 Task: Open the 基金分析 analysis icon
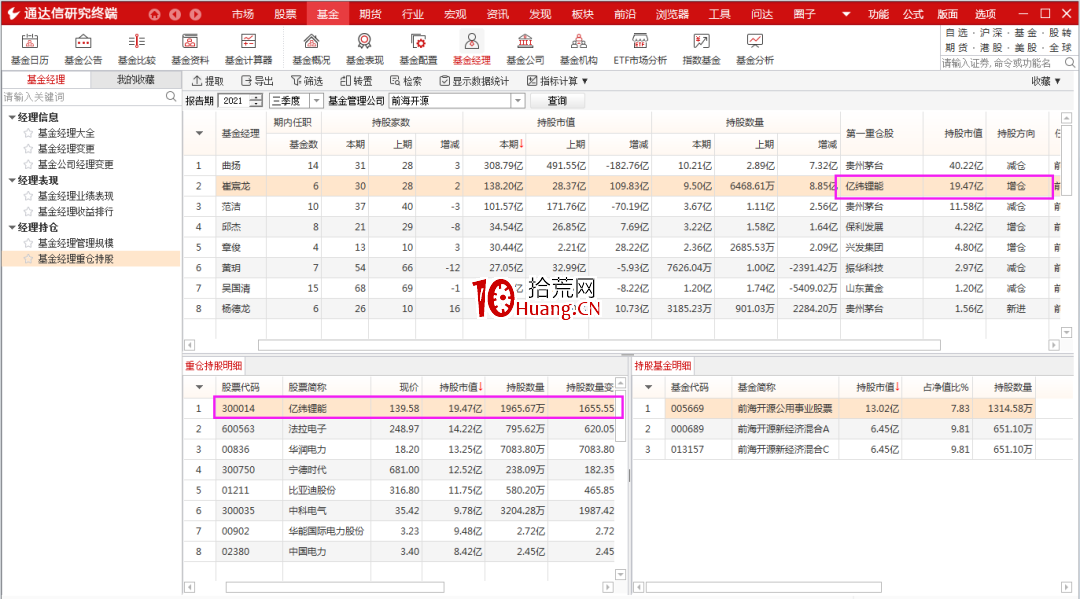coord(755,50)
